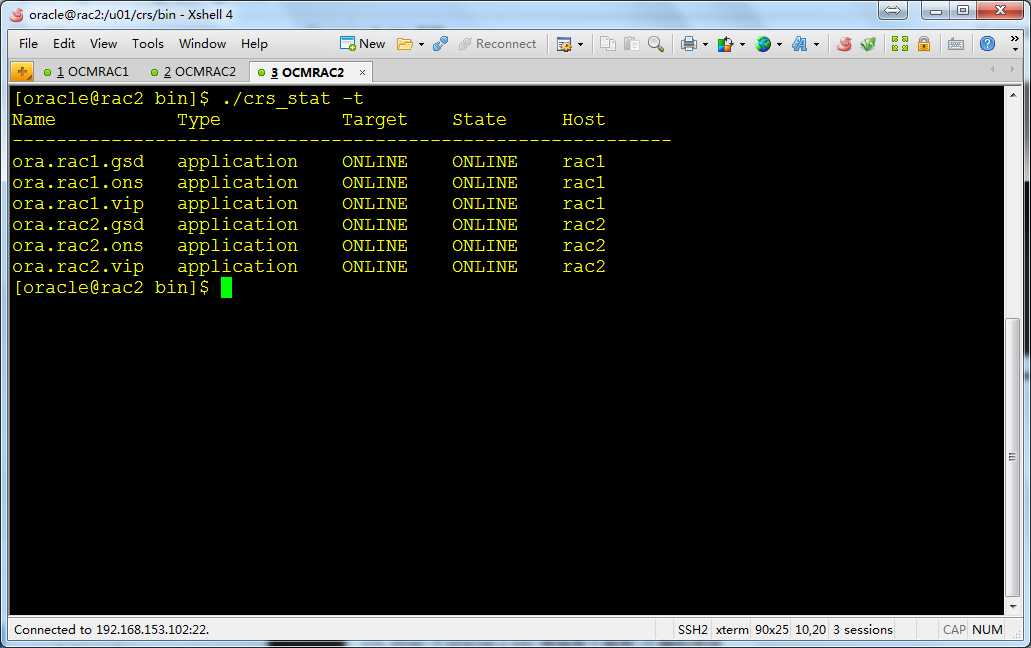1031x648 pixels.
Task: Click the Xshell title bar app icon
Action: (17, 14)
